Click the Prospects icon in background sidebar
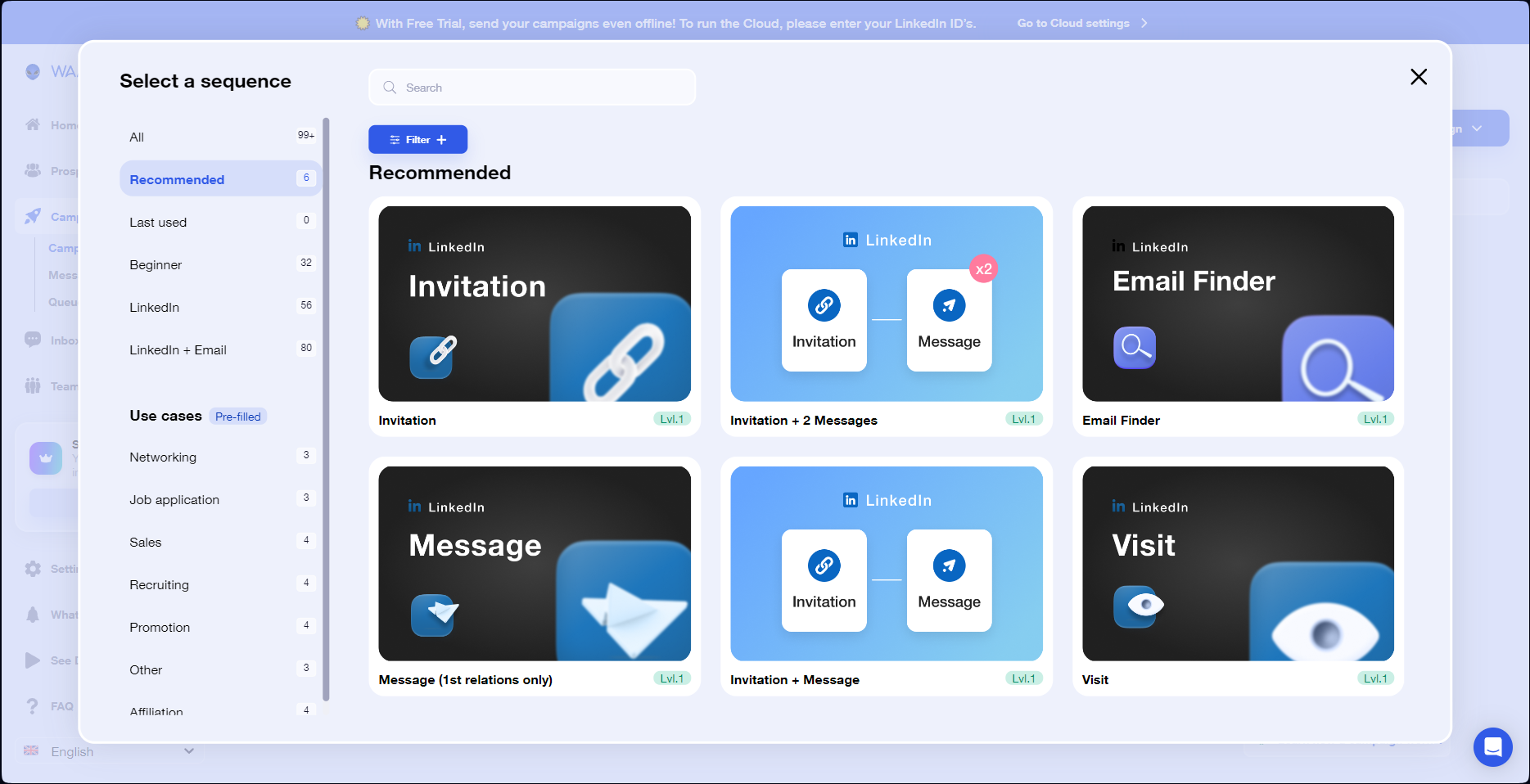This screenshot has width=1530, height=784. [x=33, y=170]
